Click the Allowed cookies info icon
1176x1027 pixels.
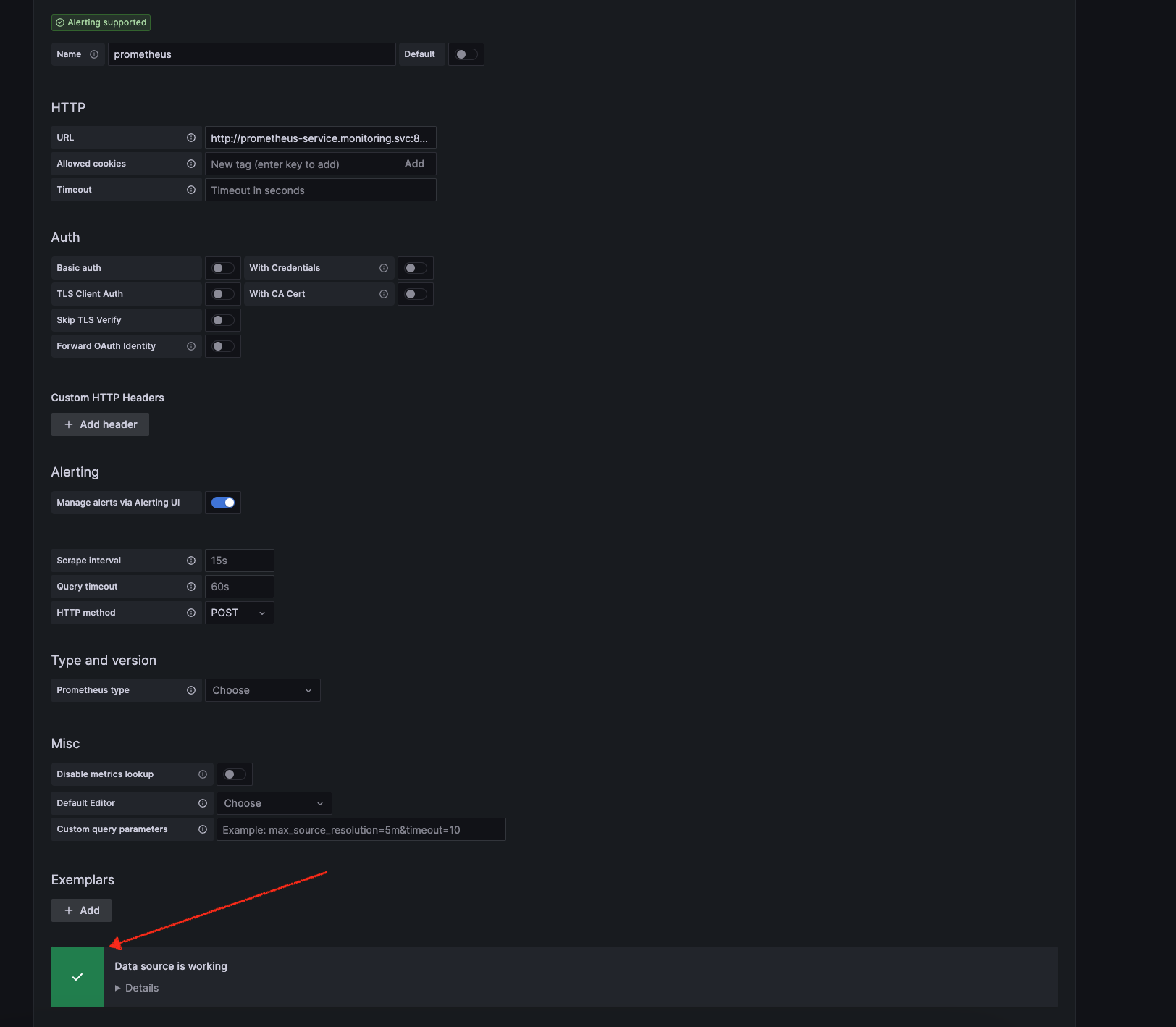pos(190,163)
